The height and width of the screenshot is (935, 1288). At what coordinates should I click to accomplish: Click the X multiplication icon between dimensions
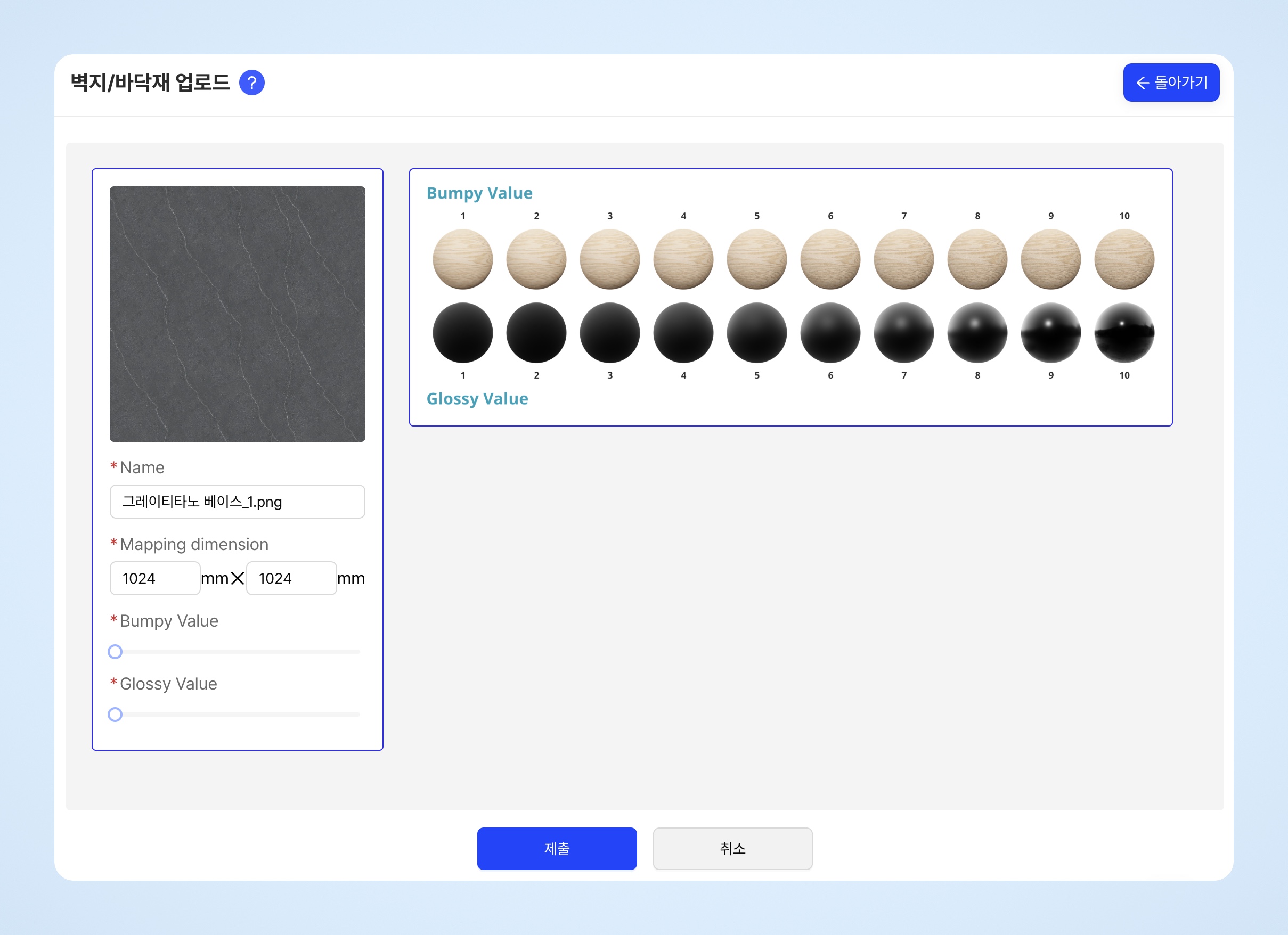point(238,578)
